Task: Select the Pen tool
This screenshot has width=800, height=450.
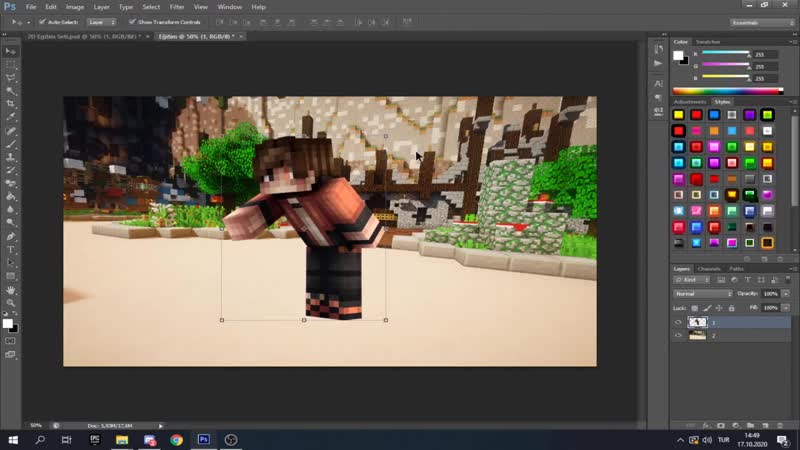Action: click(10, 236)
